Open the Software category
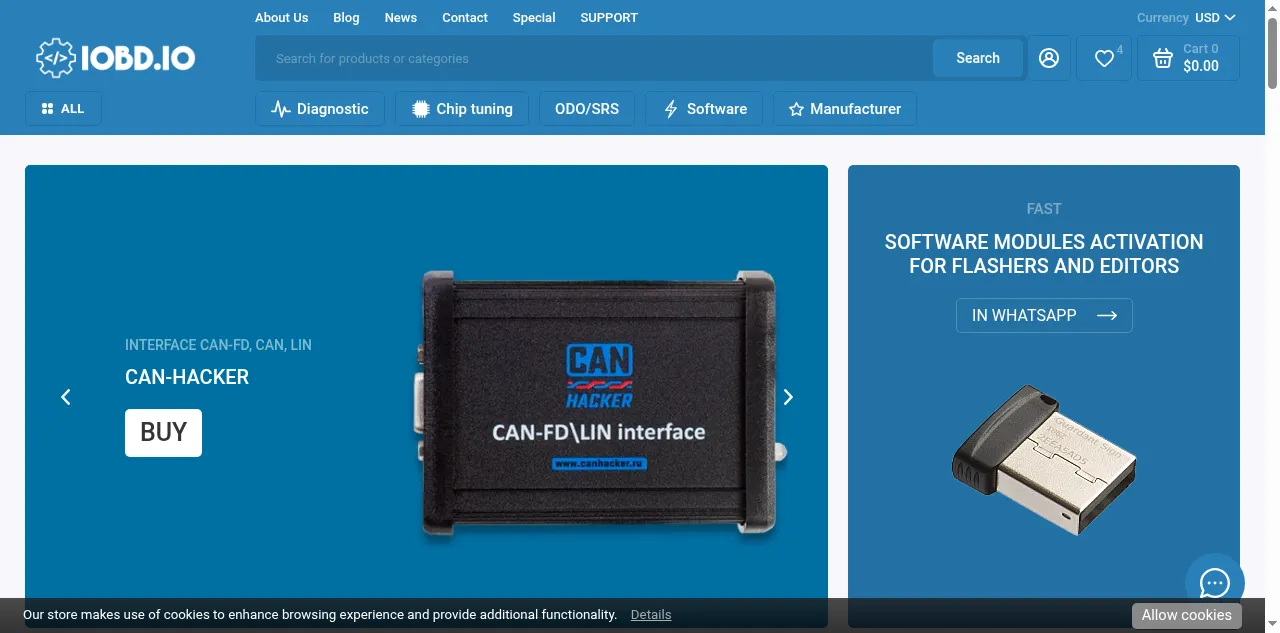Screen dimensions: 1280x633 click(x=704, y=109)
